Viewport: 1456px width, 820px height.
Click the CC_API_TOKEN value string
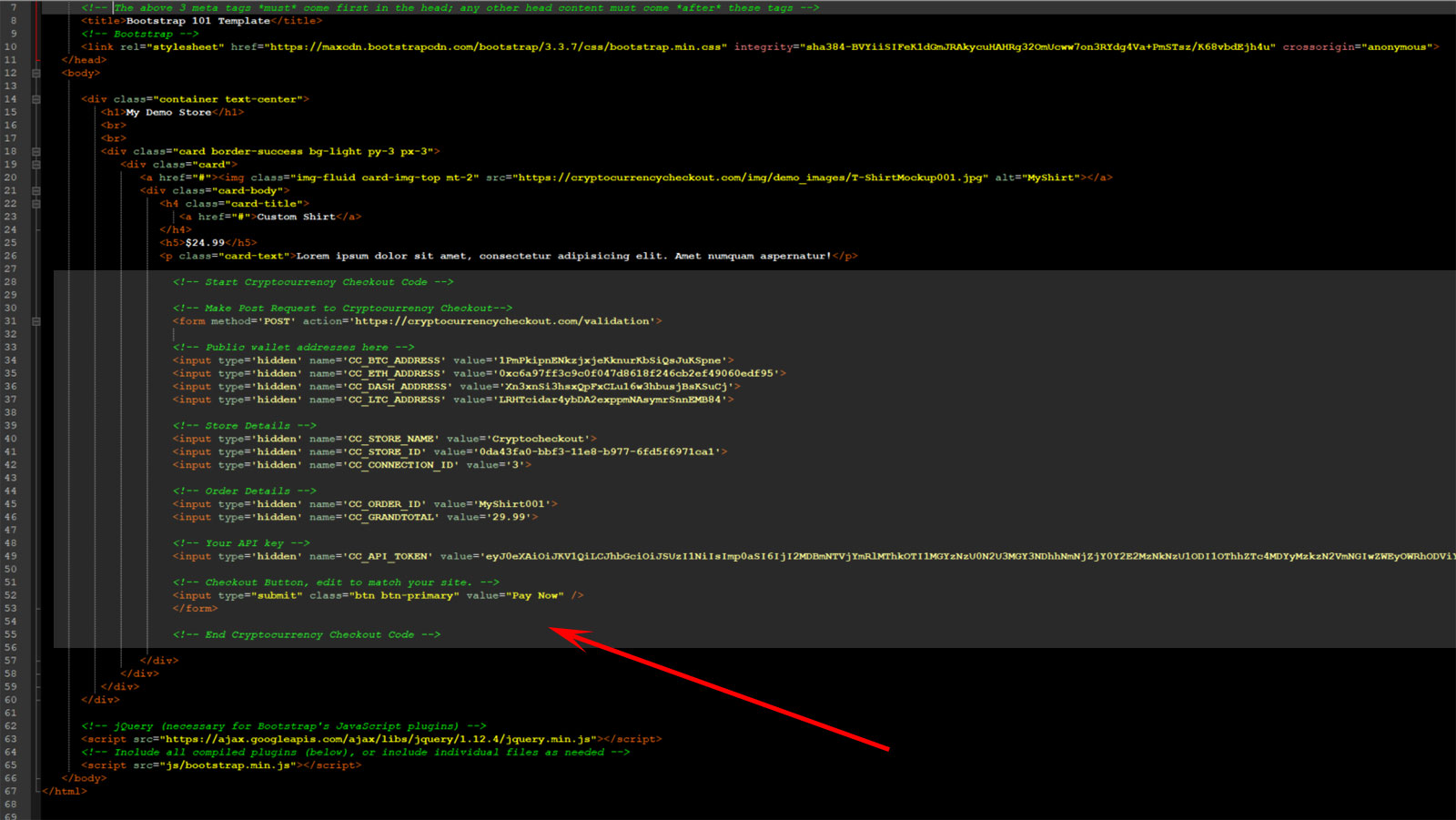tap(970, 556)
